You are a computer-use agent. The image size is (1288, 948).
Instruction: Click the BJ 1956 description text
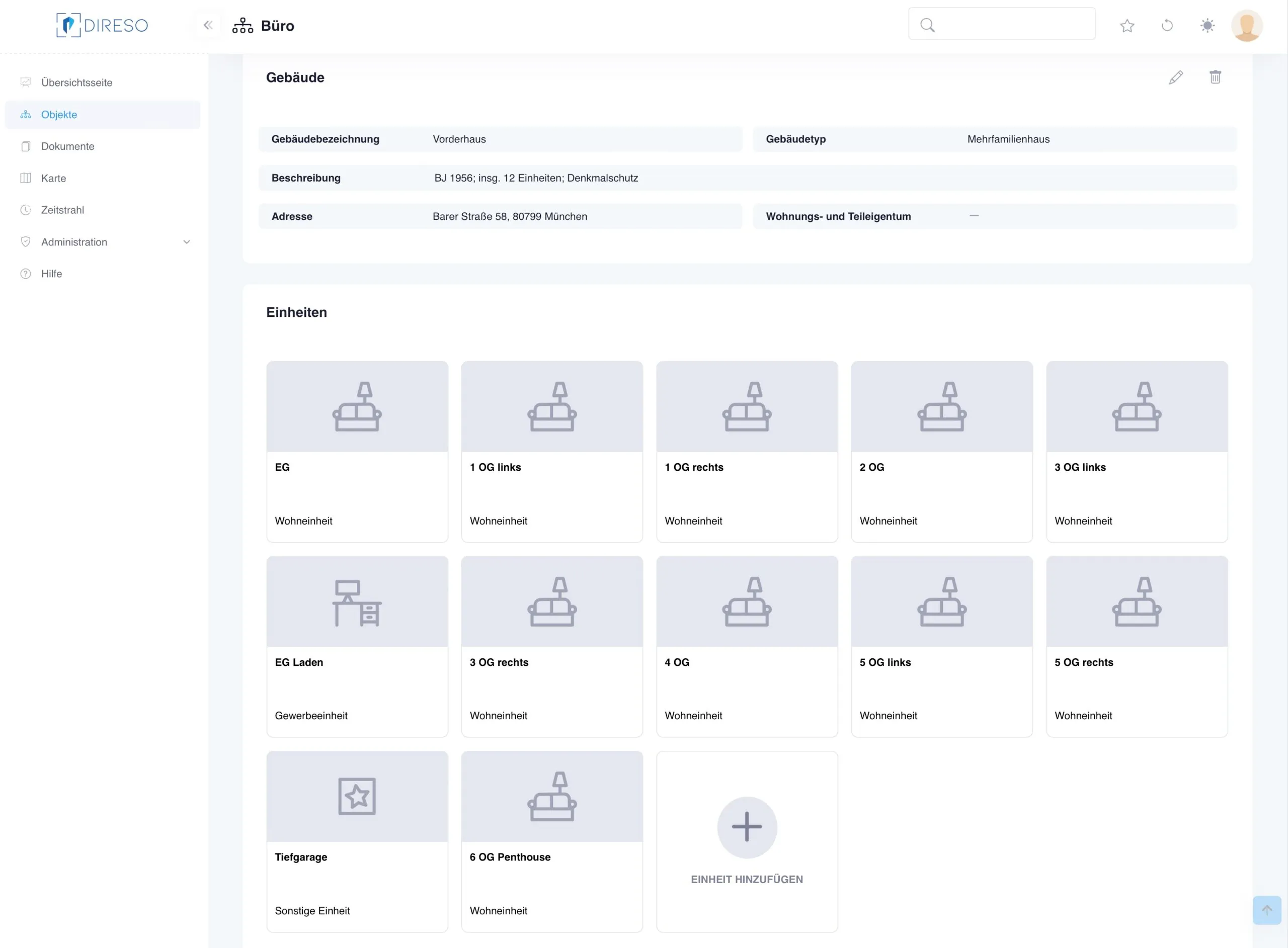tap(536, 178)
